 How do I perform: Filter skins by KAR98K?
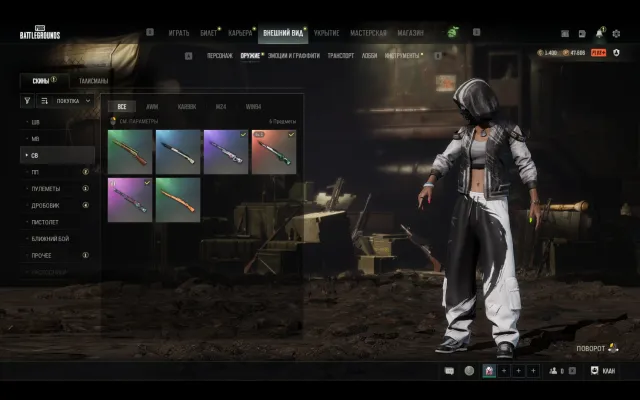[x=187, y=107]
